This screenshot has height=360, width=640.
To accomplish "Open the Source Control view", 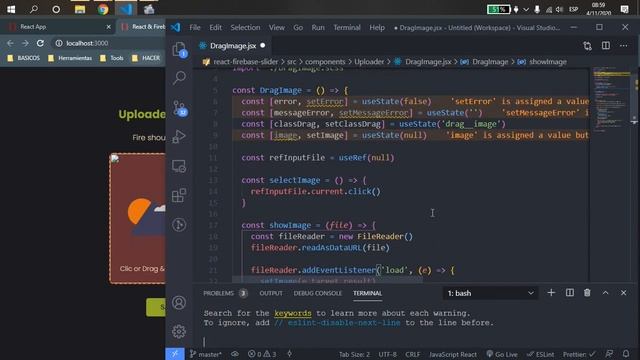I will [x=179, y=108].
